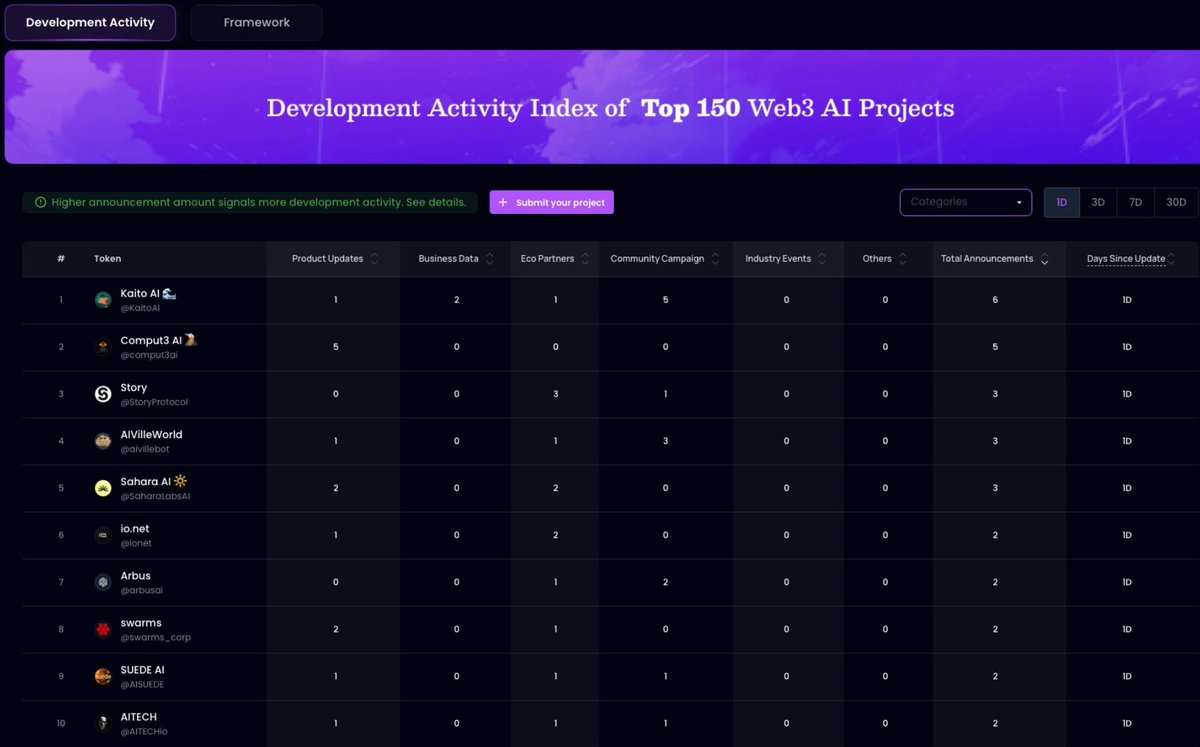Click the AITECH token name
This screenshot has width=1200, height=747.
click(x=138, y=717)
